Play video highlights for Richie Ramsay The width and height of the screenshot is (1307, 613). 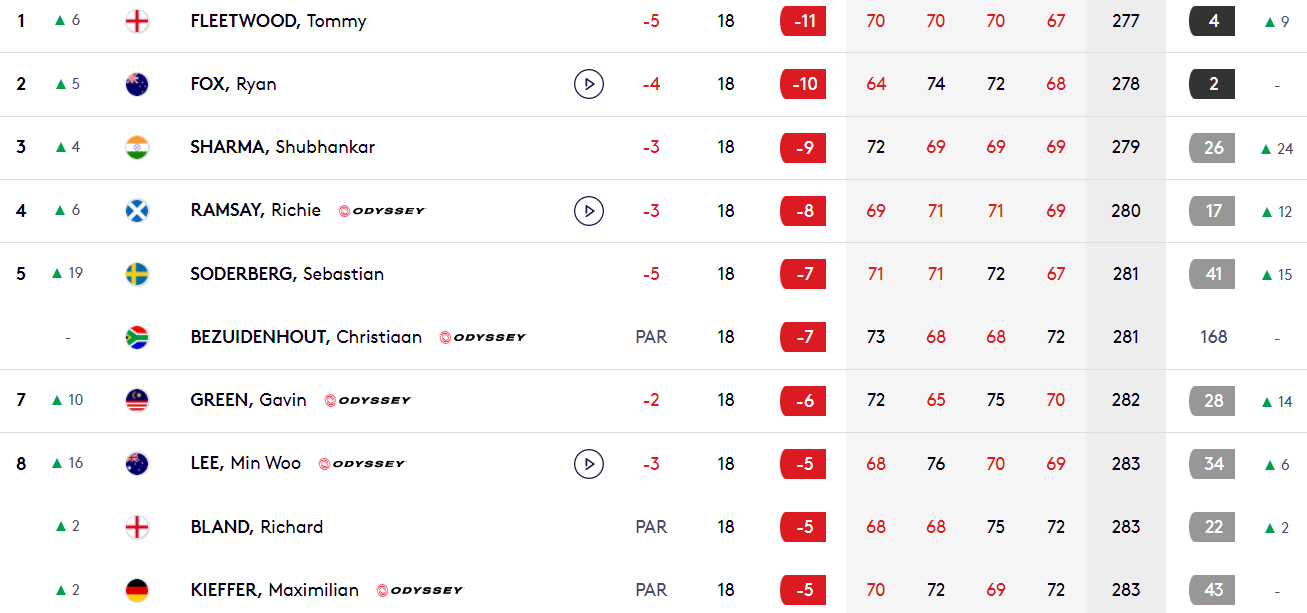point(589,211)
